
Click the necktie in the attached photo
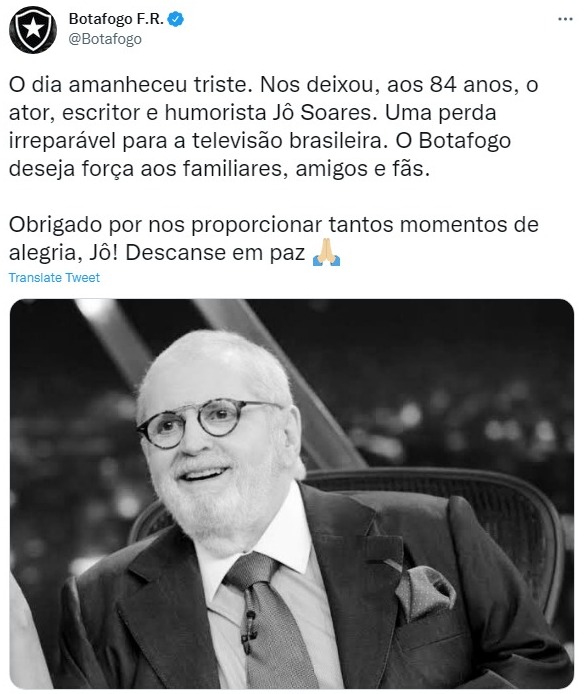pyautogui.click(x=269, y=620)
